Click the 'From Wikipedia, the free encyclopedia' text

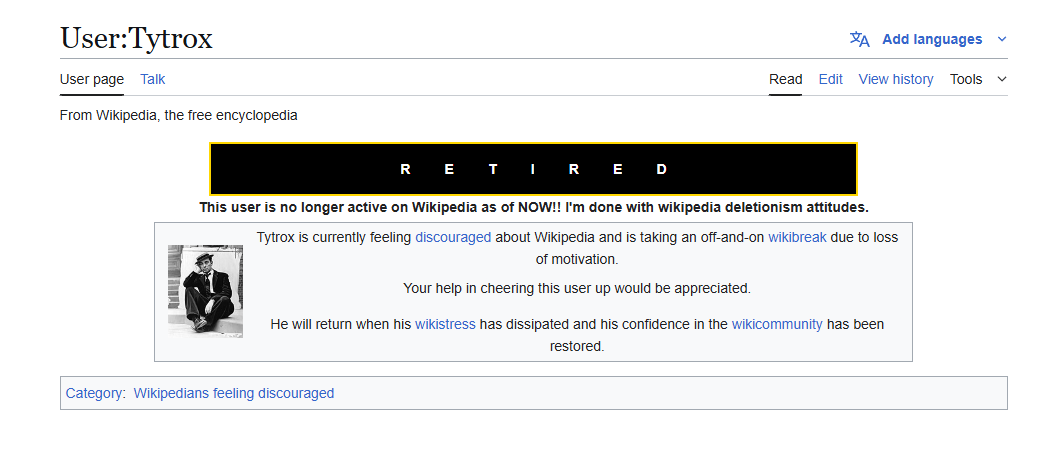pyautogui.click(x=178, y=115)
